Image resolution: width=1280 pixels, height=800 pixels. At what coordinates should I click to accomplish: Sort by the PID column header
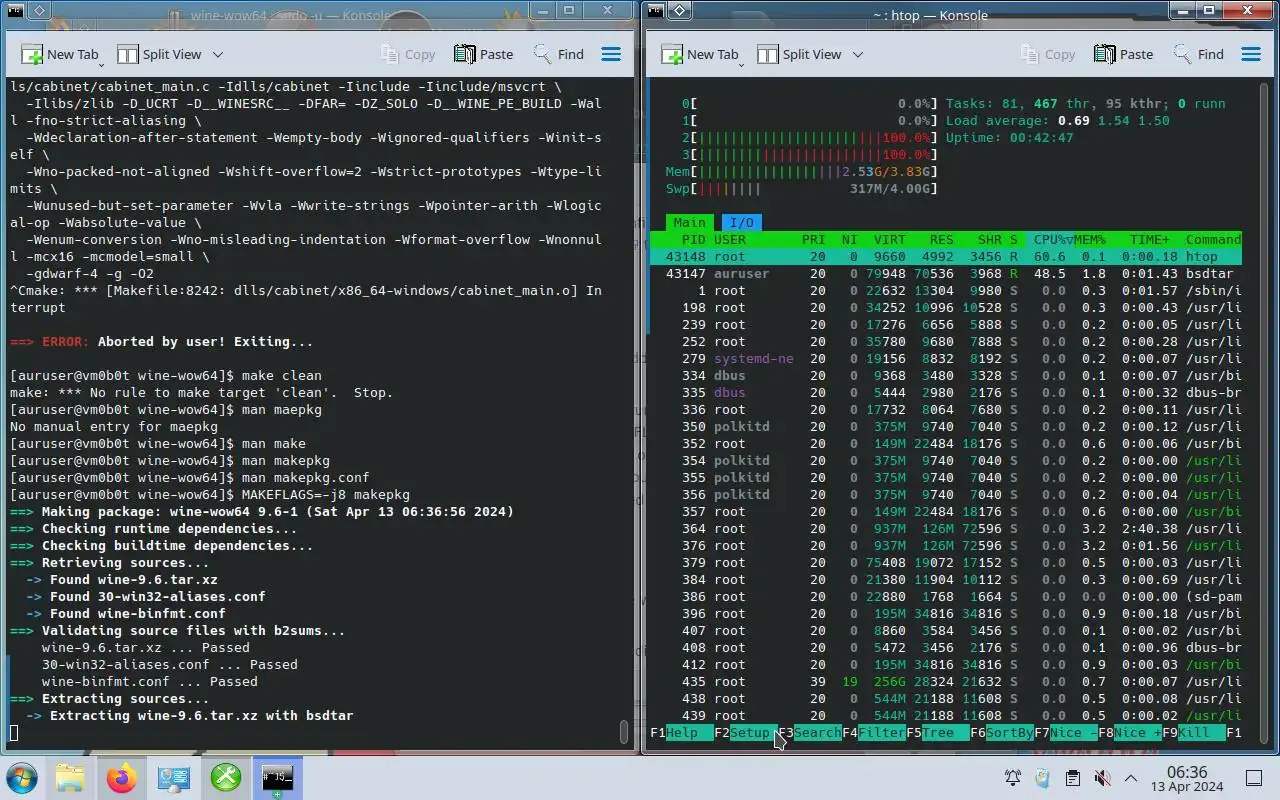tap(693, 240)
